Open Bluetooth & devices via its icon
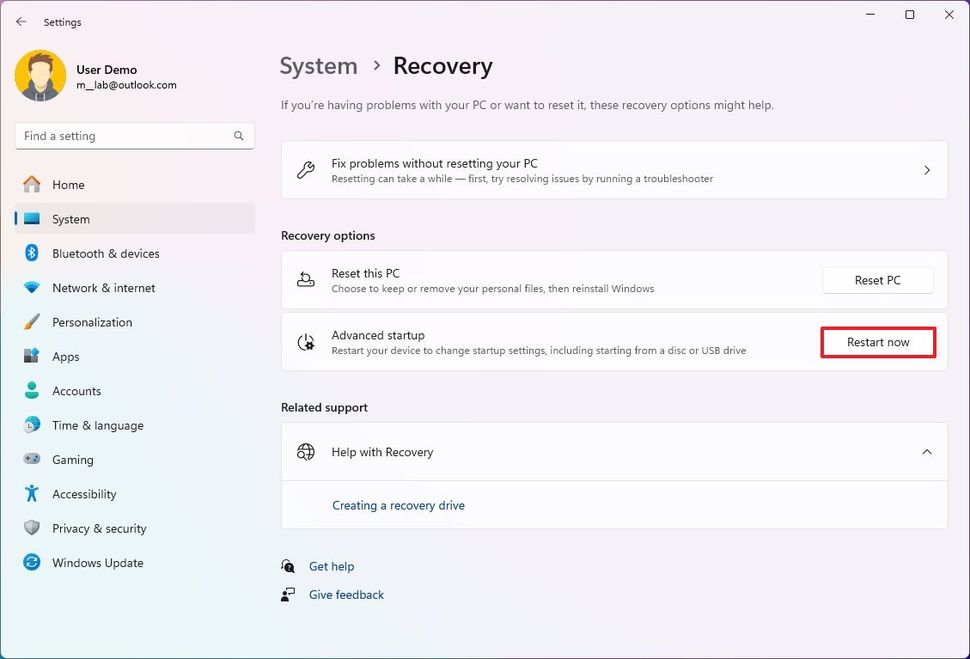Screen dimensions: 970x659 (x=31, y=253)
